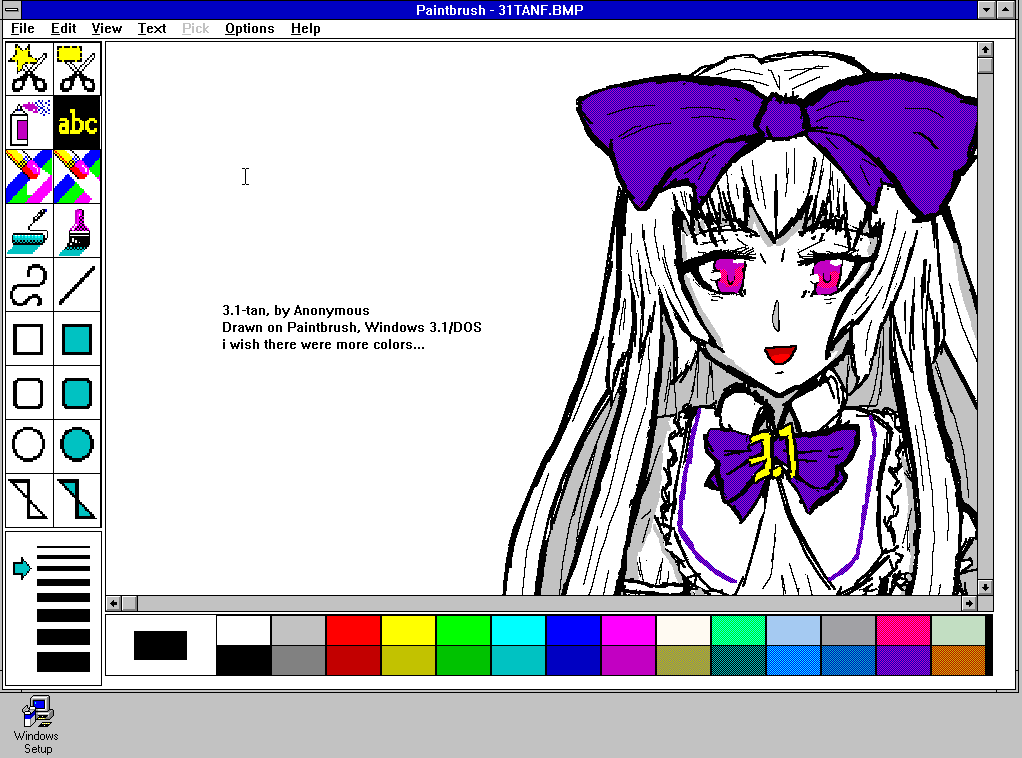The height and width of the screenshot is (758, 1022).
Task: Click vertical scrollbar up arrow
Action: click(x=985, y=50)
